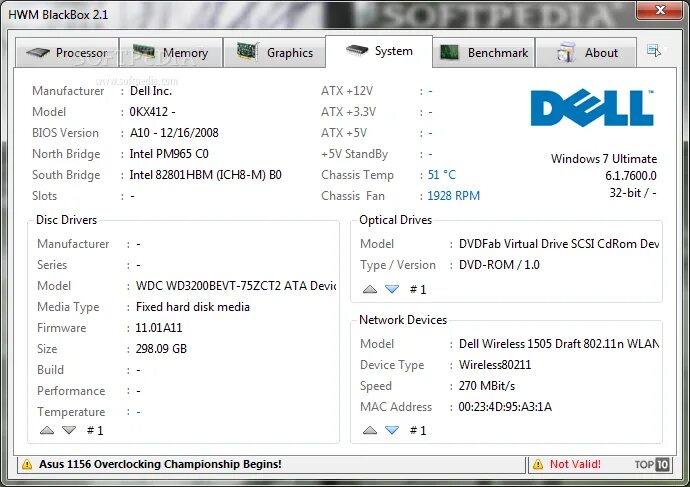Image resolution: width=690 pixels, height=487 pixels.
Task: Show previous optical drive with up arrow
Action: tap(370, 289)
